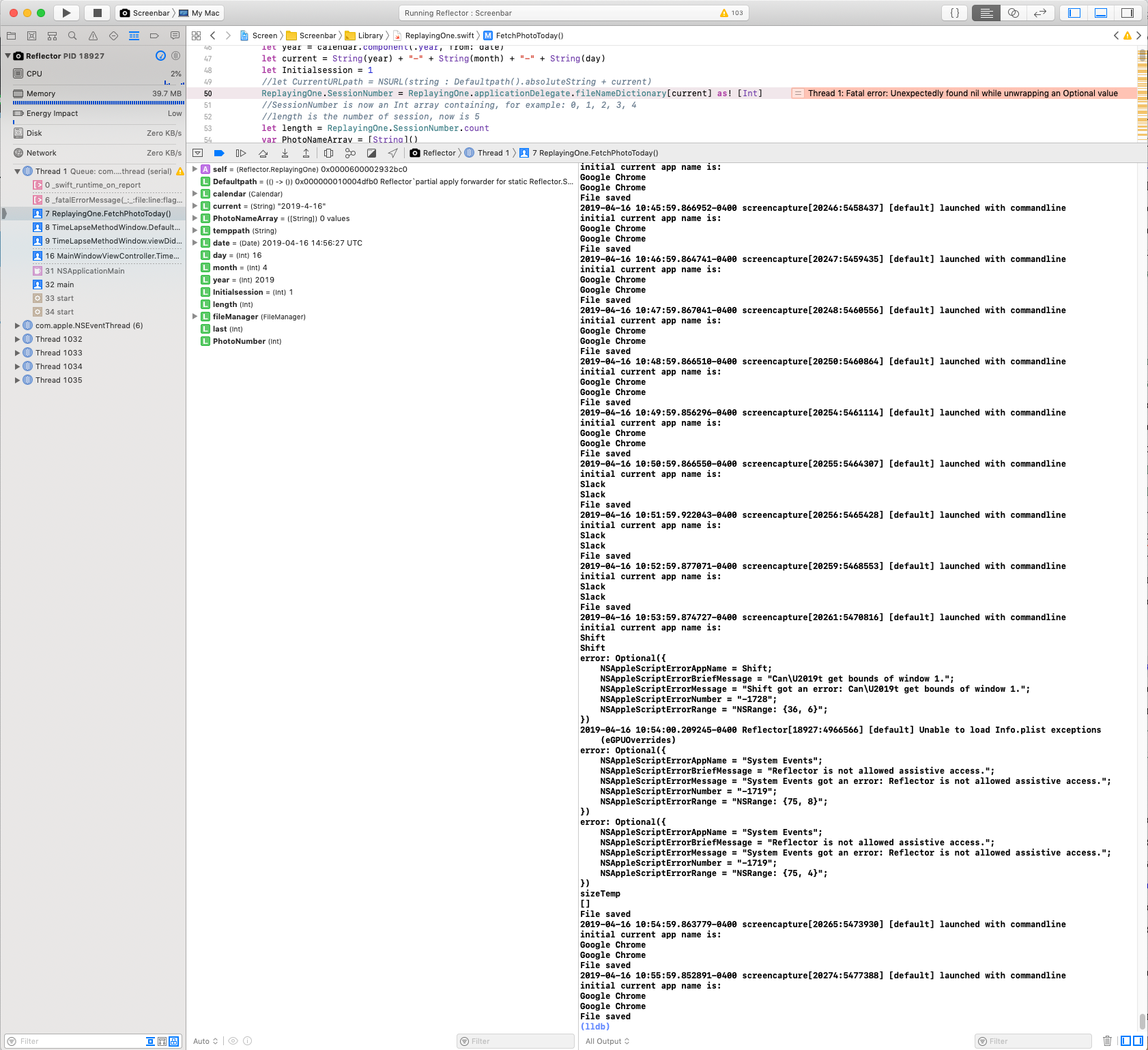Stop the running Reflector app

[98, 13]
